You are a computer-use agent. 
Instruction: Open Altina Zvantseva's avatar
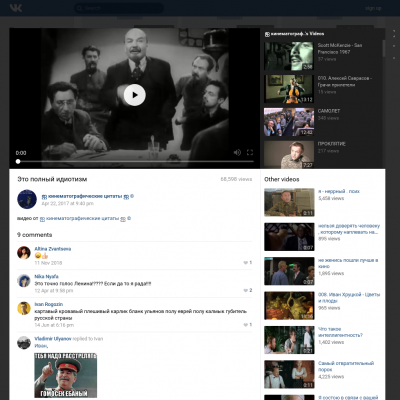coord(24,253)
